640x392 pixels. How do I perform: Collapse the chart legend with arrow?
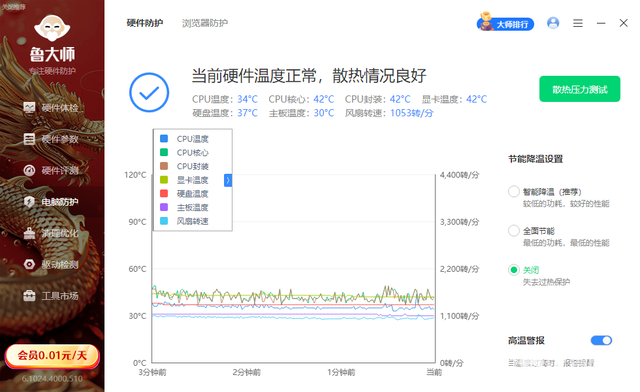[228, 180]
